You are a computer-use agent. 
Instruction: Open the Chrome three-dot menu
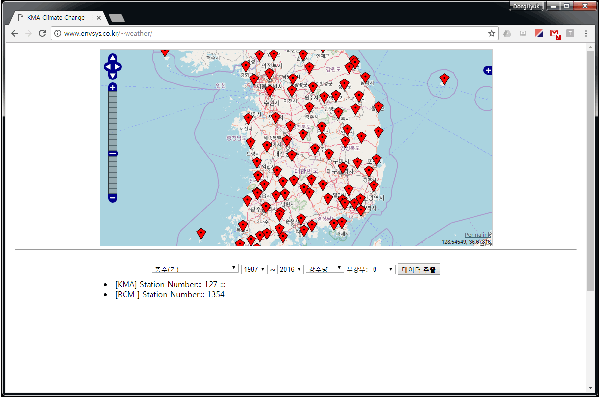pyautogui.click(x=586, y=34)
